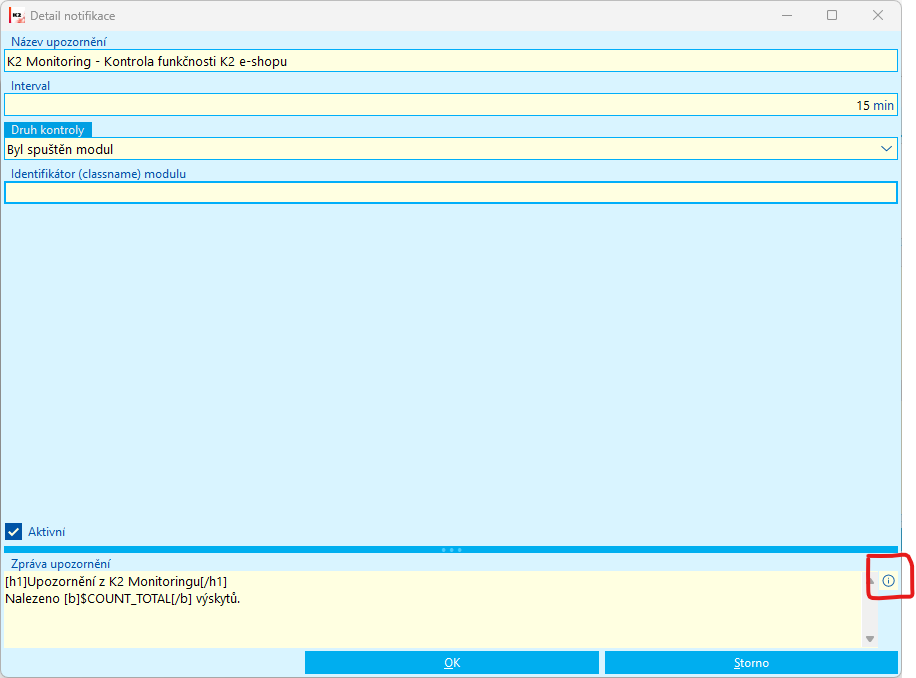Select the Byl spuštěn modul combo box

(451, 149)
